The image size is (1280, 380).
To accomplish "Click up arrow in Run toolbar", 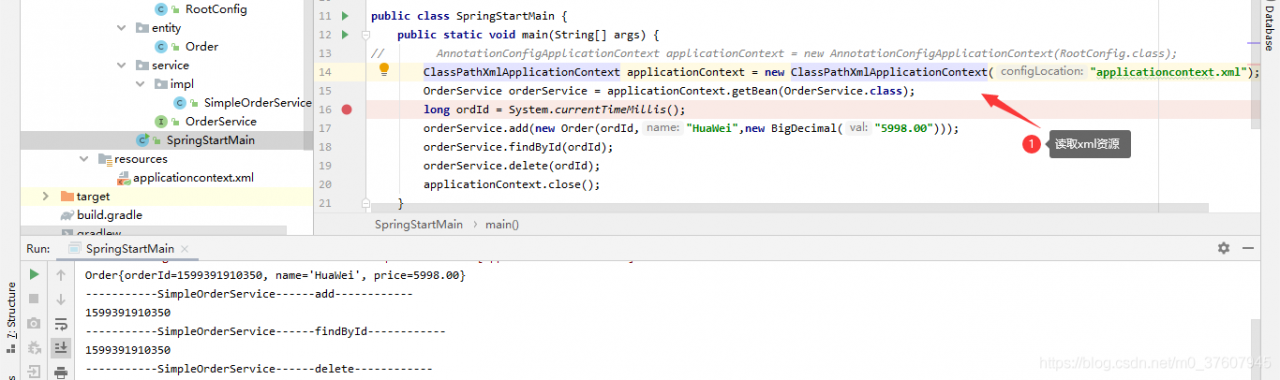I will (x=61, y=274).
